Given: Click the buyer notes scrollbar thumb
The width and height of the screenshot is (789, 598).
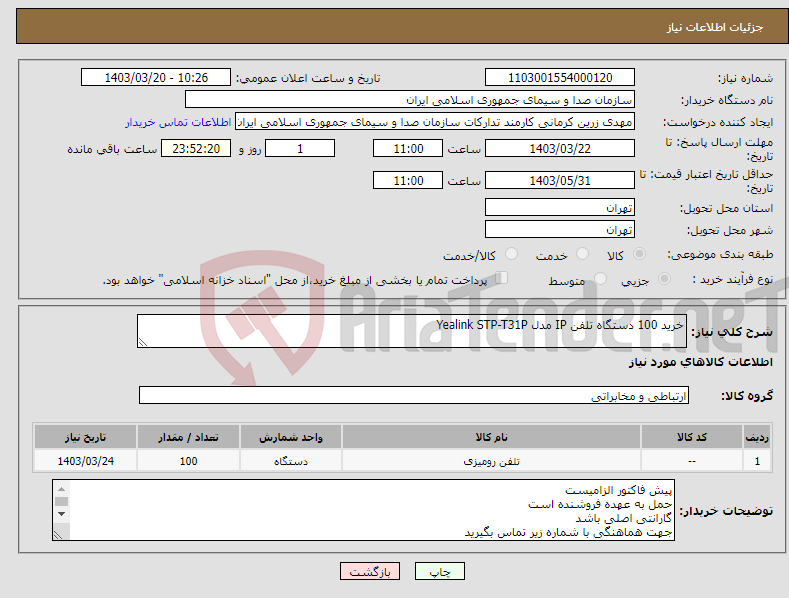Looking at the screenshot, I should (61, 501).
